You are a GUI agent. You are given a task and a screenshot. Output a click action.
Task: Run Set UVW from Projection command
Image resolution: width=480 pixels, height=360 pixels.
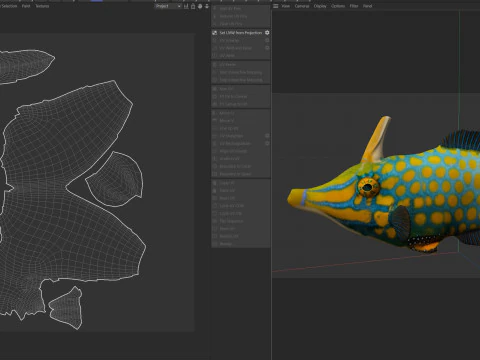point(241,33)
